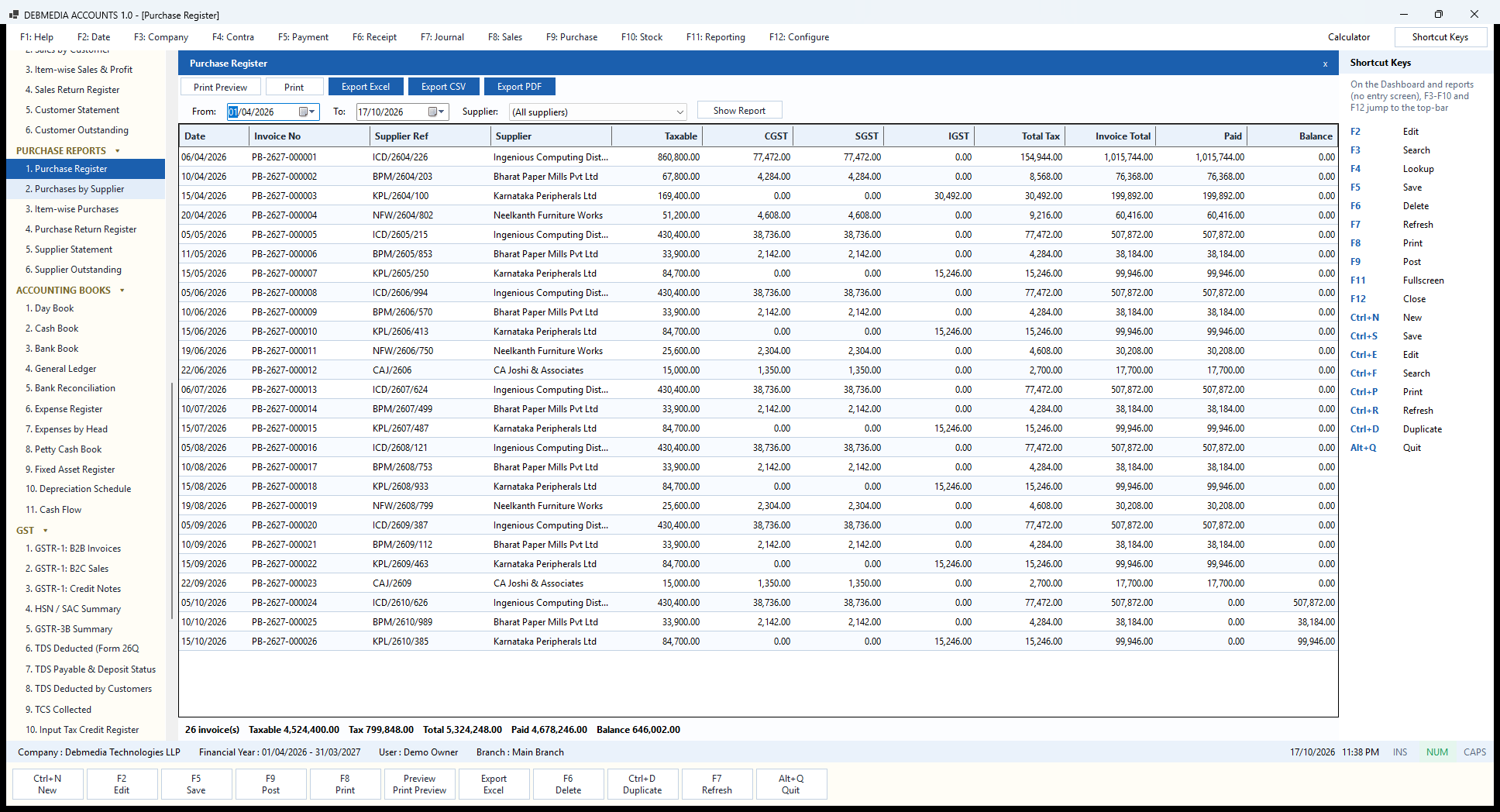Click the DEBMEDIA ACCOUNTS app icon in title bar
The image size is (1500, 812).
click(x=13, y=15)
